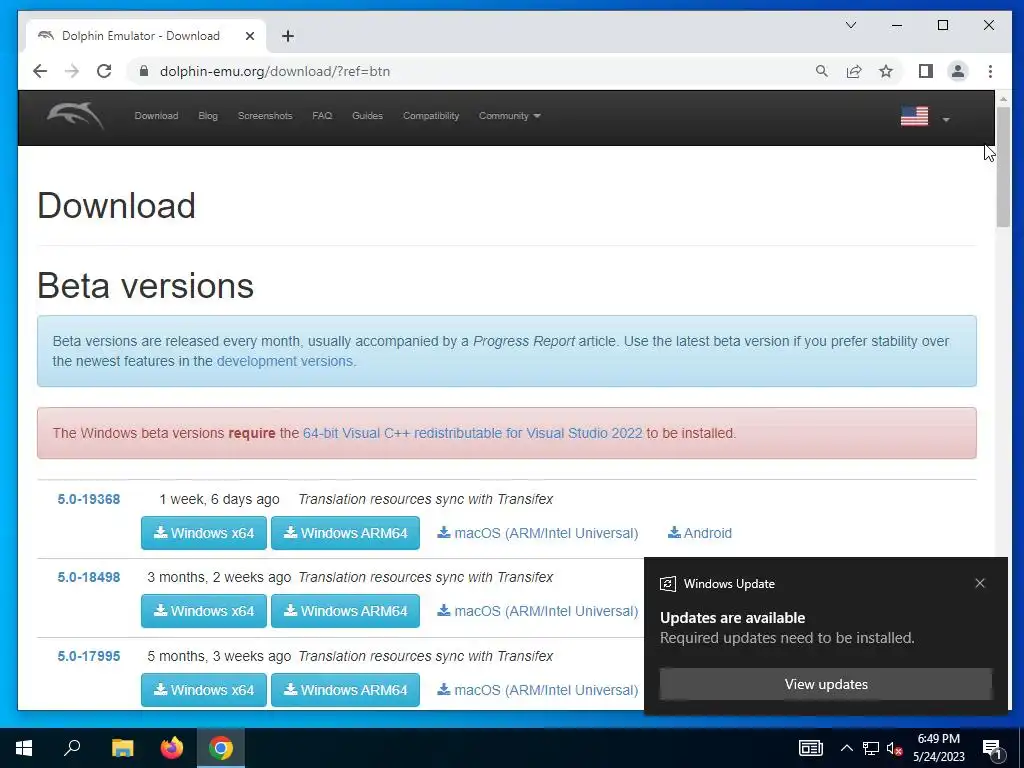Select the Dolphin Emulator - Download tab
This screenshot has width=1024, height=768.
click(x=145, y=36)
